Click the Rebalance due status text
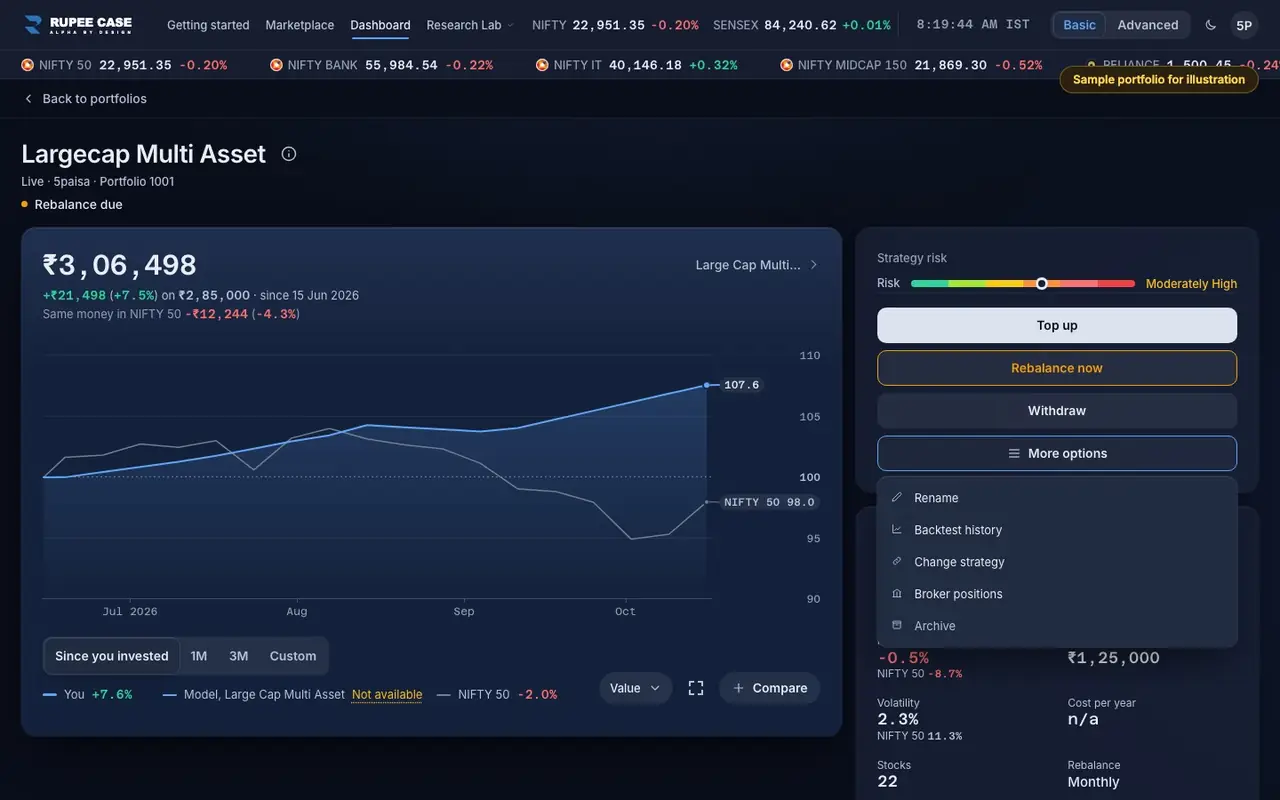This screenshot has height=800, width=1280. [x=78, y=205]
